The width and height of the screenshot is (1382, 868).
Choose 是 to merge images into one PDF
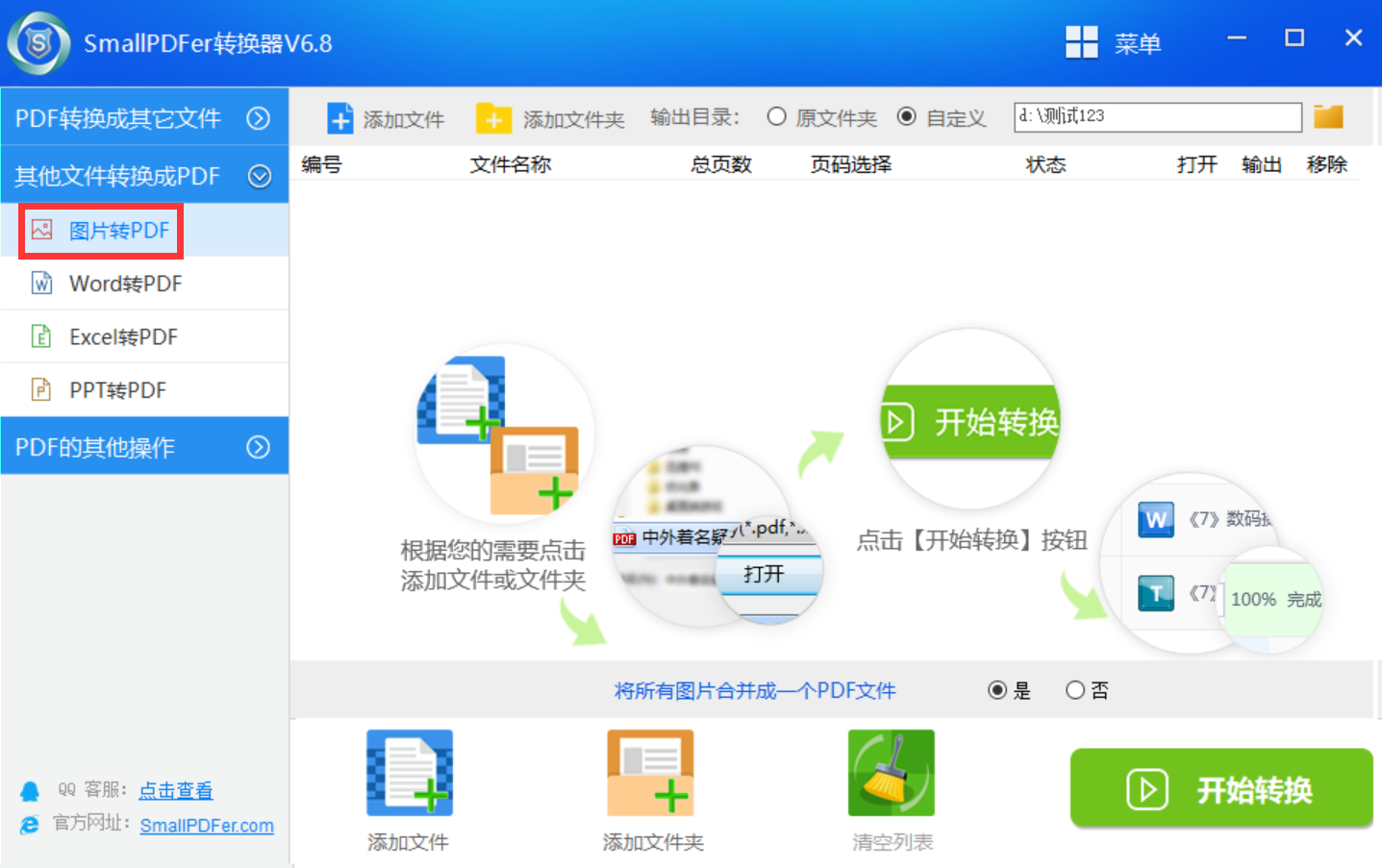coord(997,690)
